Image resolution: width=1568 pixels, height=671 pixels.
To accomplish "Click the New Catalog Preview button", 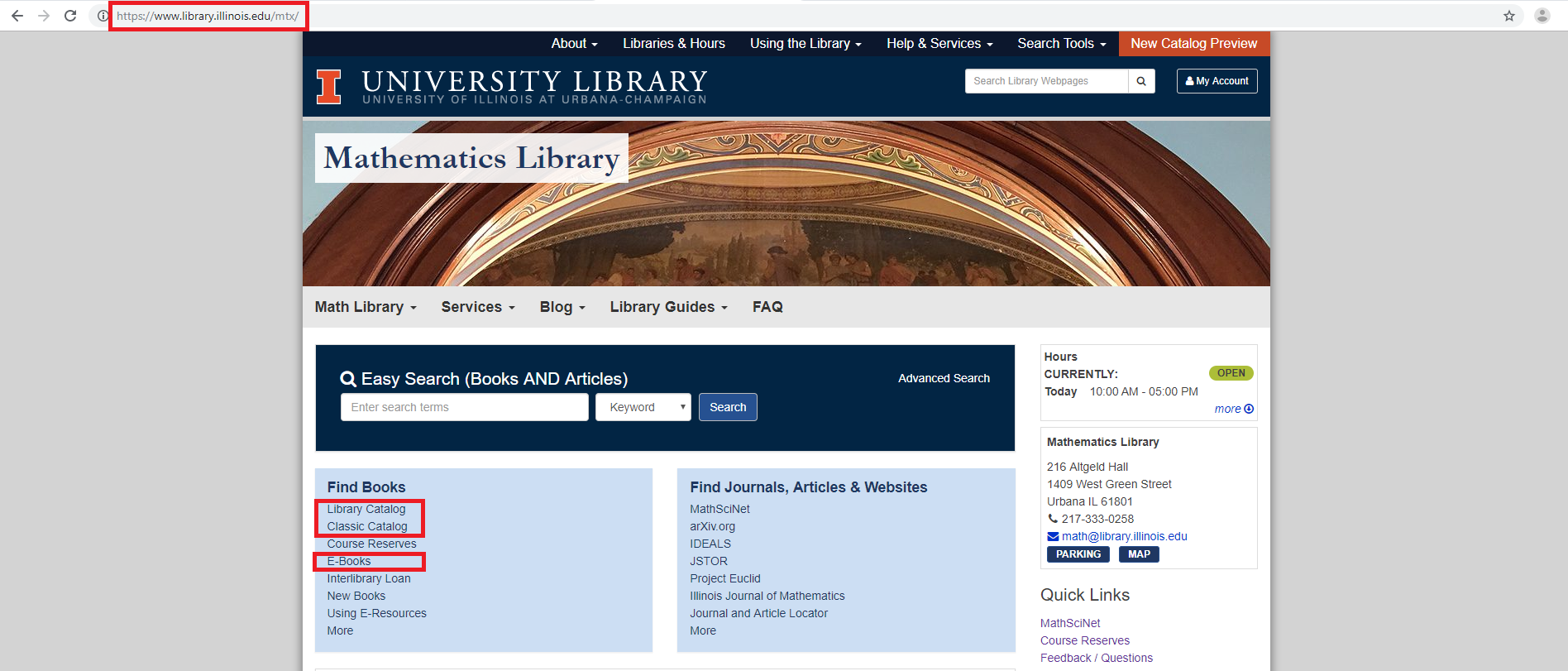I will click(1193, 44).
